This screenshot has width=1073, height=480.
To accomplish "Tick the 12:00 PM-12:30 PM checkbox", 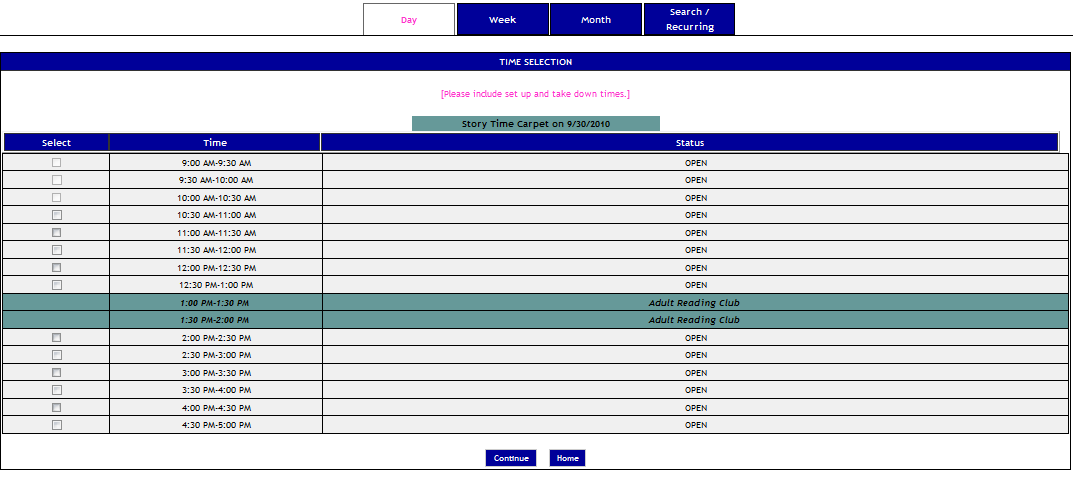I will 57,268.
